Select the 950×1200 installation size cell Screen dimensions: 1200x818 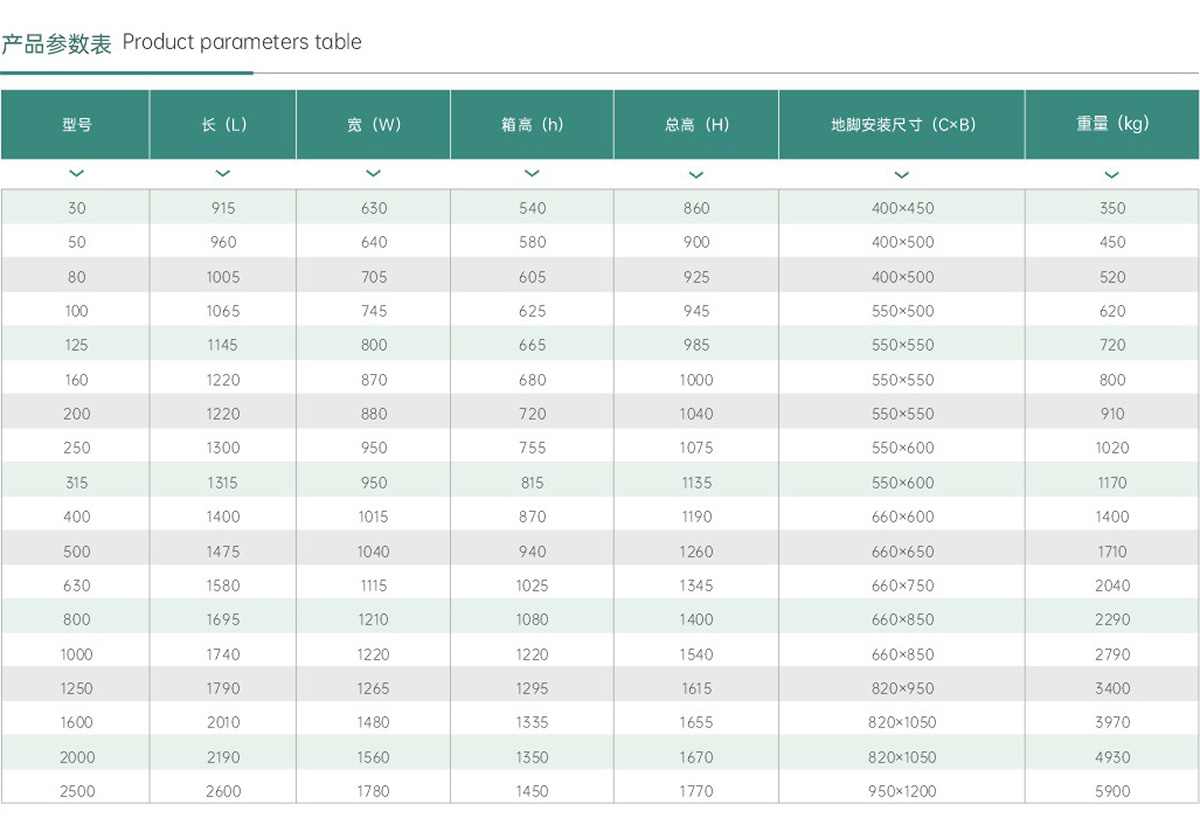coord(902,791)
